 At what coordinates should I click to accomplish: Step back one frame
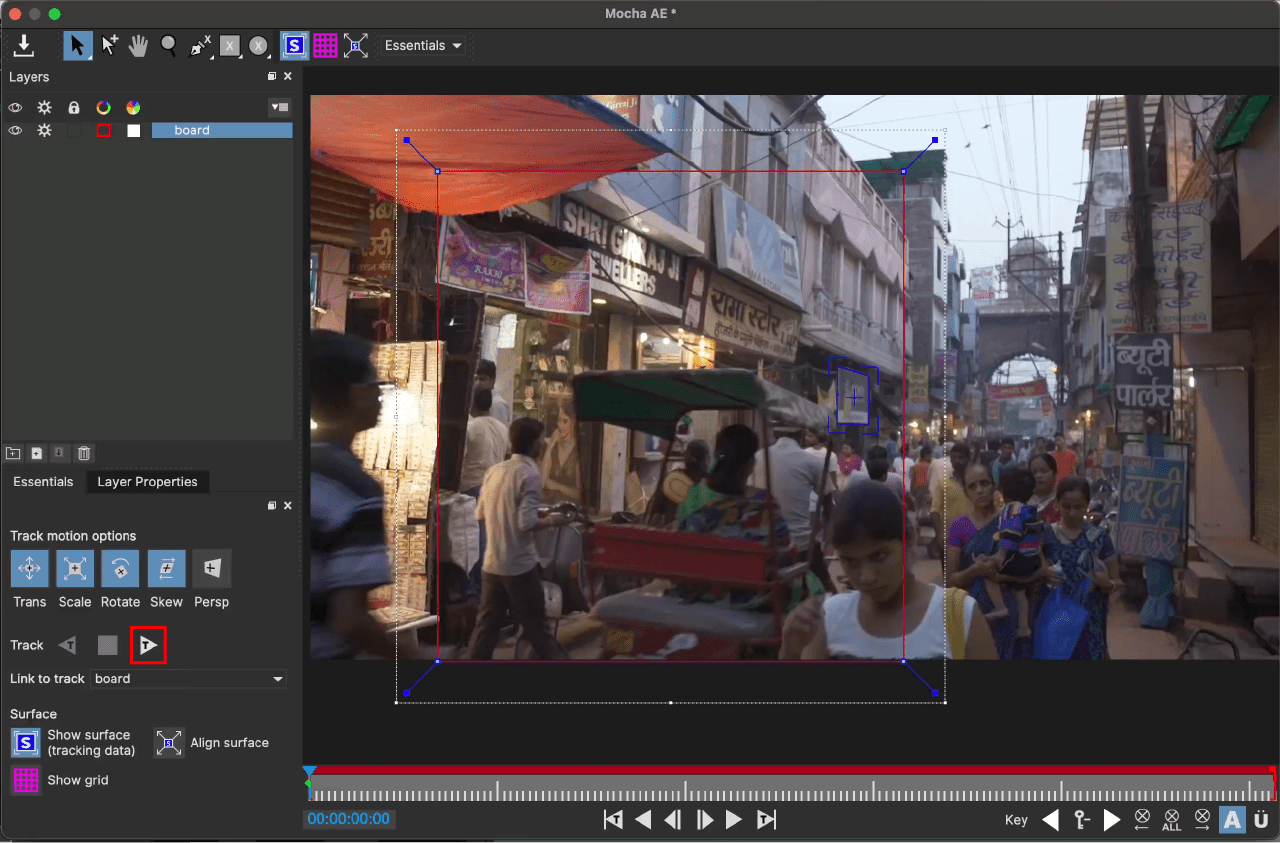pos(673,820)
